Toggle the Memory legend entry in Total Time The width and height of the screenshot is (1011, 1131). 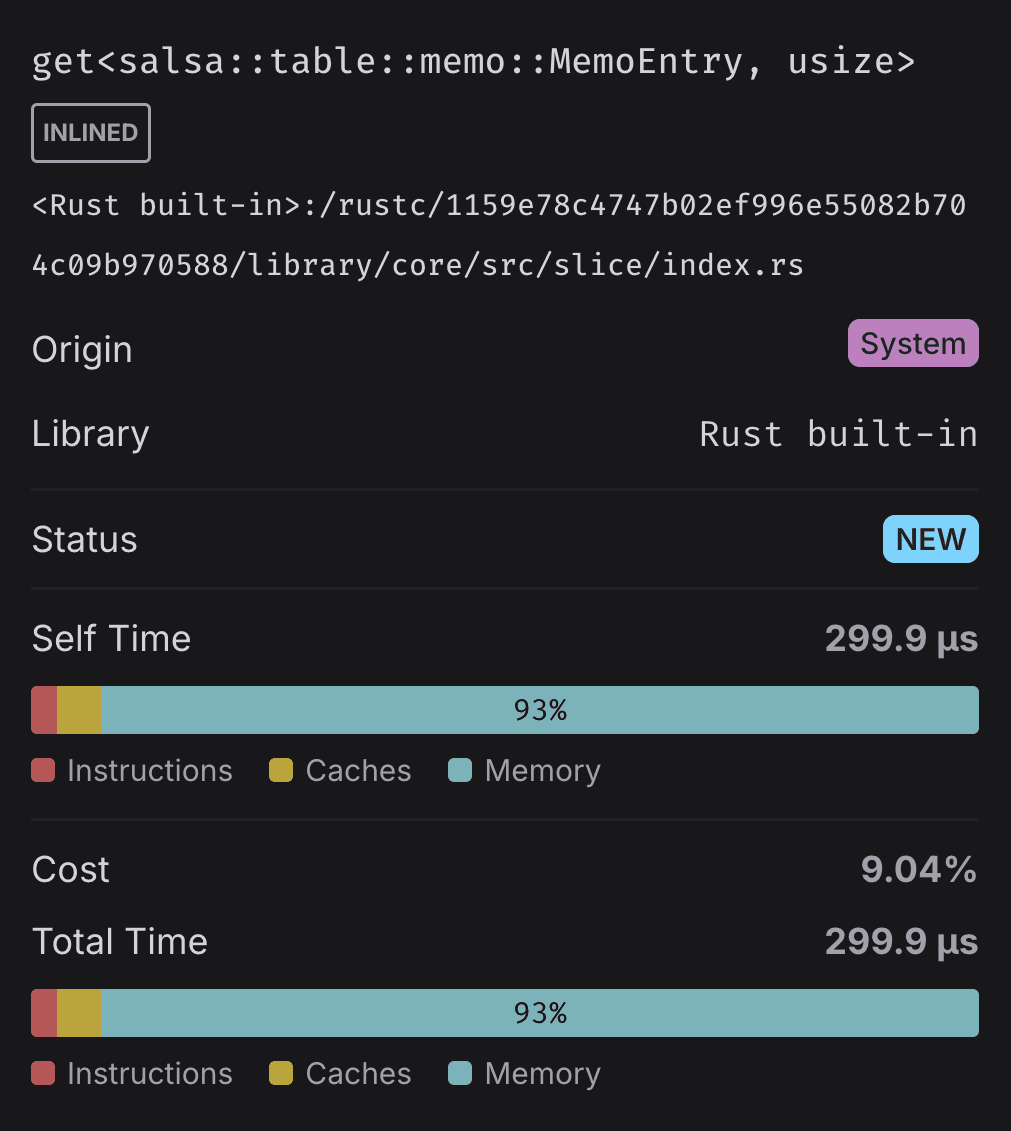pyautogui.click(x=524, y=1073)
